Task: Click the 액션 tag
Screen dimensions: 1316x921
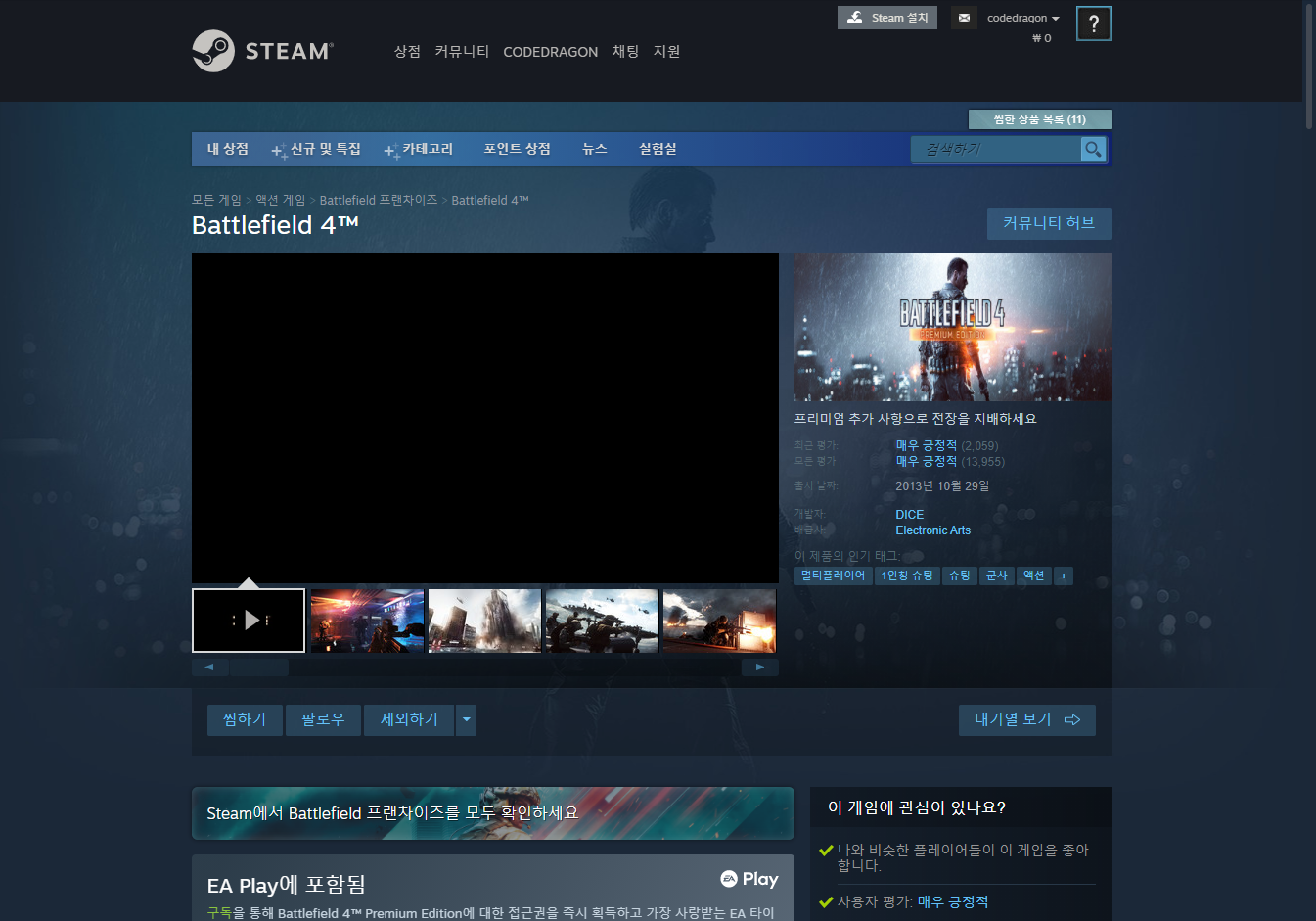Action: point(1034,576)
